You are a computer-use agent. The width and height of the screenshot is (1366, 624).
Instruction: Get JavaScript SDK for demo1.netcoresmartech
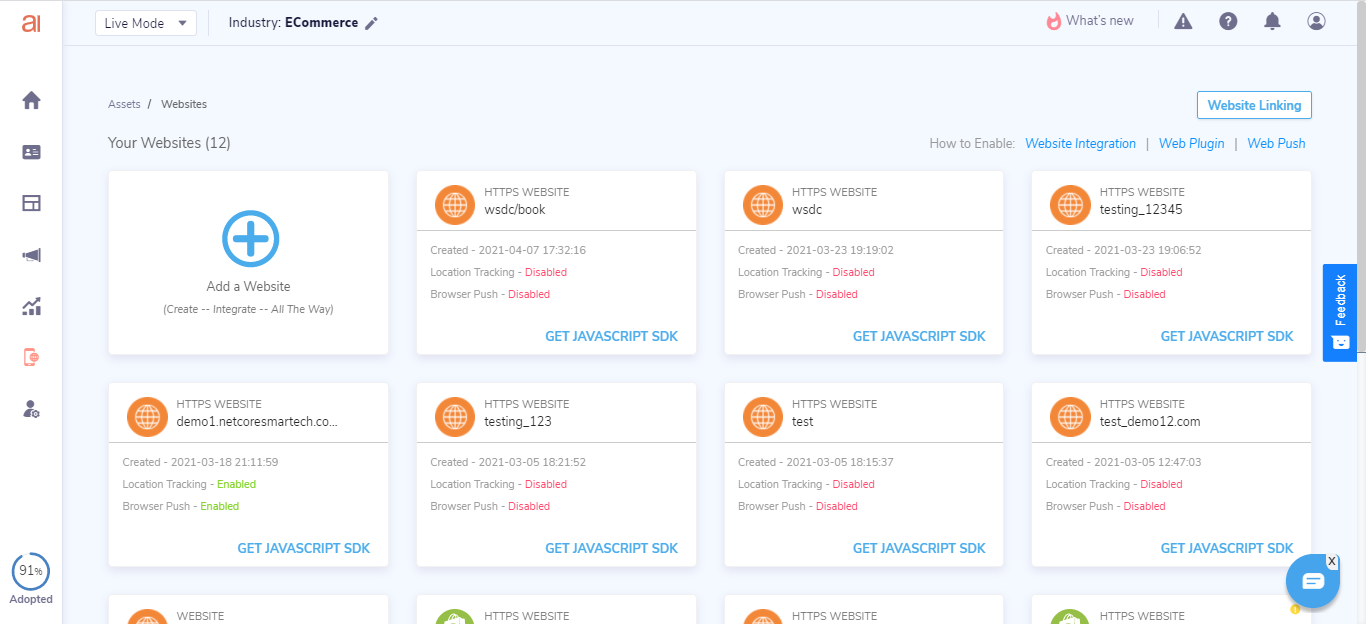303,549
